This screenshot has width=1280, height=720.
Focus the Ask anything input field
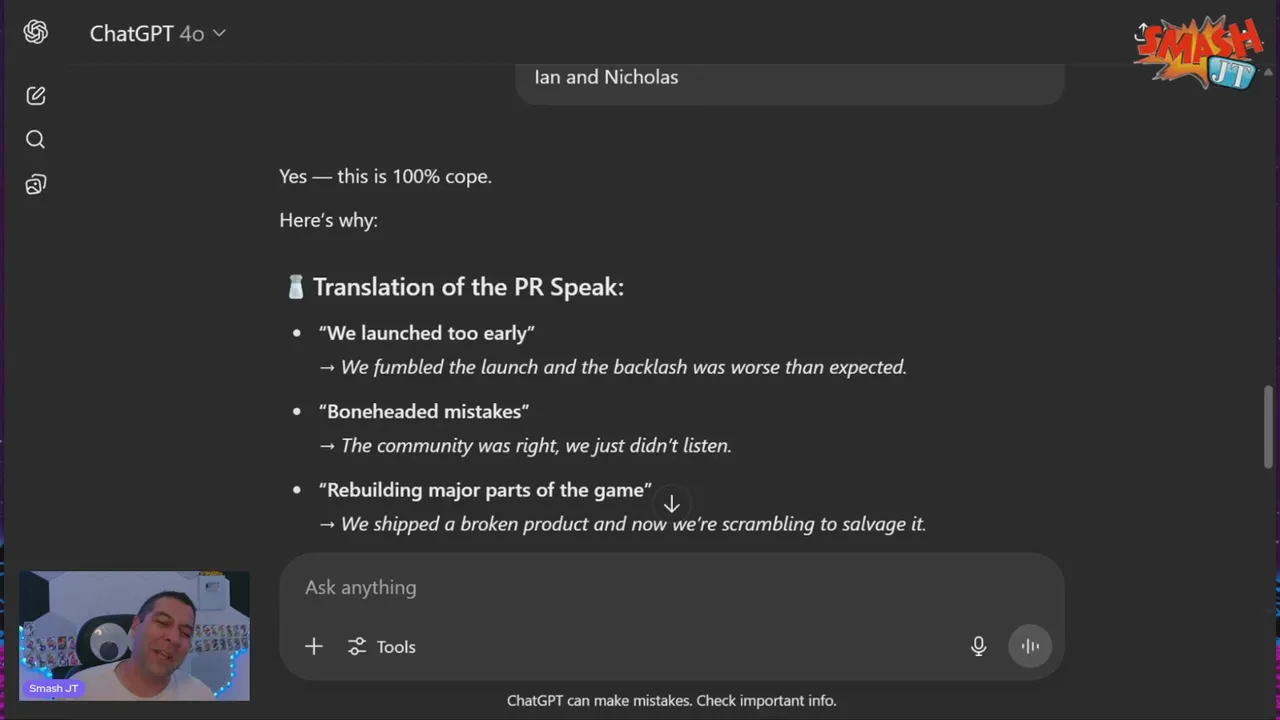pyautogui.click(x=670, y=587)
